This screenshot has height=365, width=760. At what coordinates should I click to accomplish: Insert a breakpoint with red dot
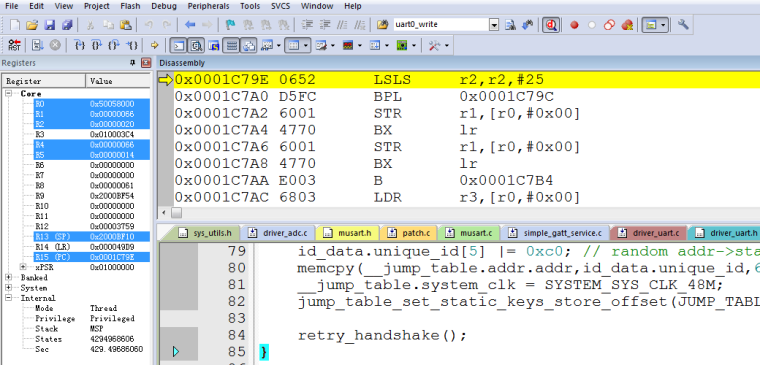(x=574, y=25)
